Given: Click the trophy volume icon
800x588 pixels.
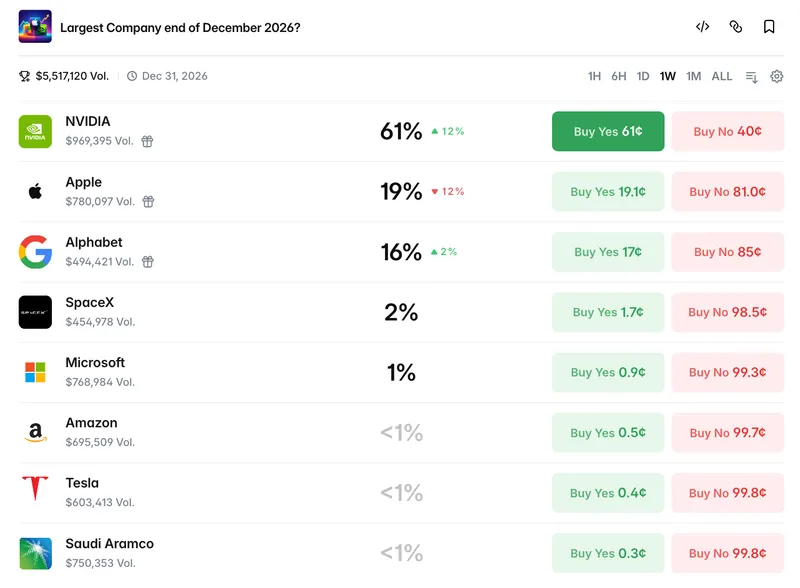Looking at the screenshot, I should tap(24, 76).
